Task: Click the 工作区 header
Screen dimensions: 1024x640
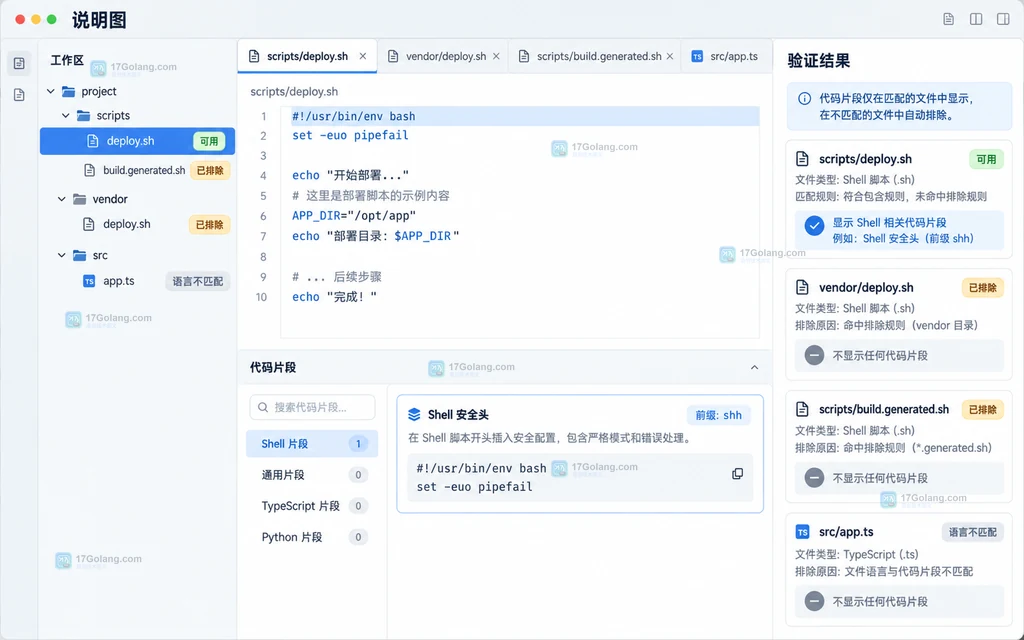Action: (x=67, y=61)
